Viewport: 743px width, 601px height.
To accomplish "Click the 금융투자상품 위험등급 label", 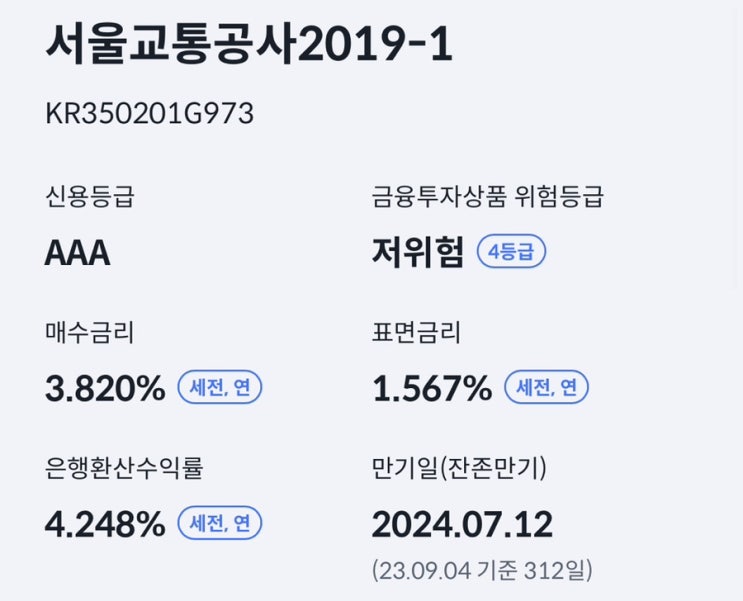I will tap(487, 196).
